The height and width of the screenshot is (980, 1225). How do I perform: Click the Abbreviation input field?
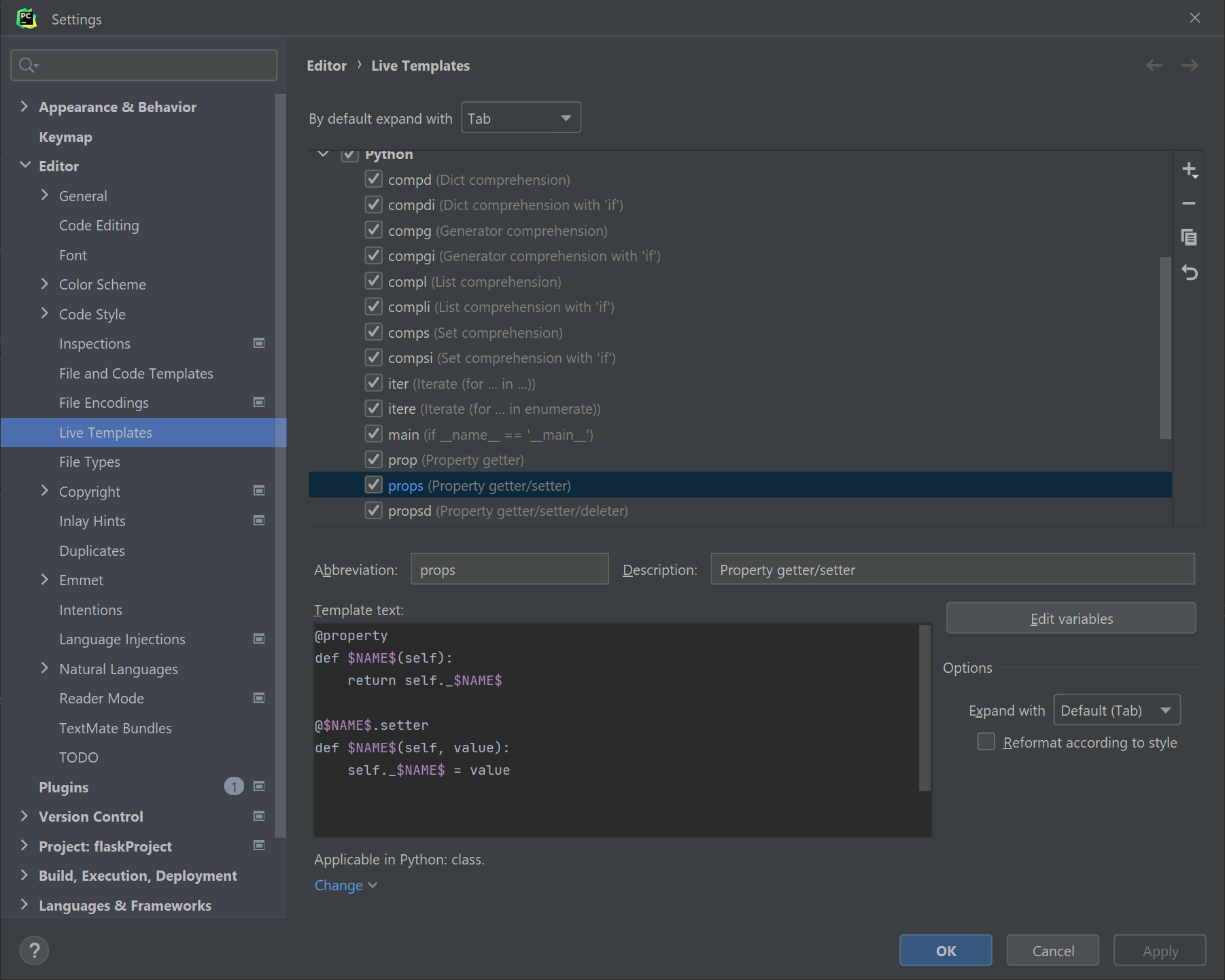pyautogui.click(x=509, y=569)
